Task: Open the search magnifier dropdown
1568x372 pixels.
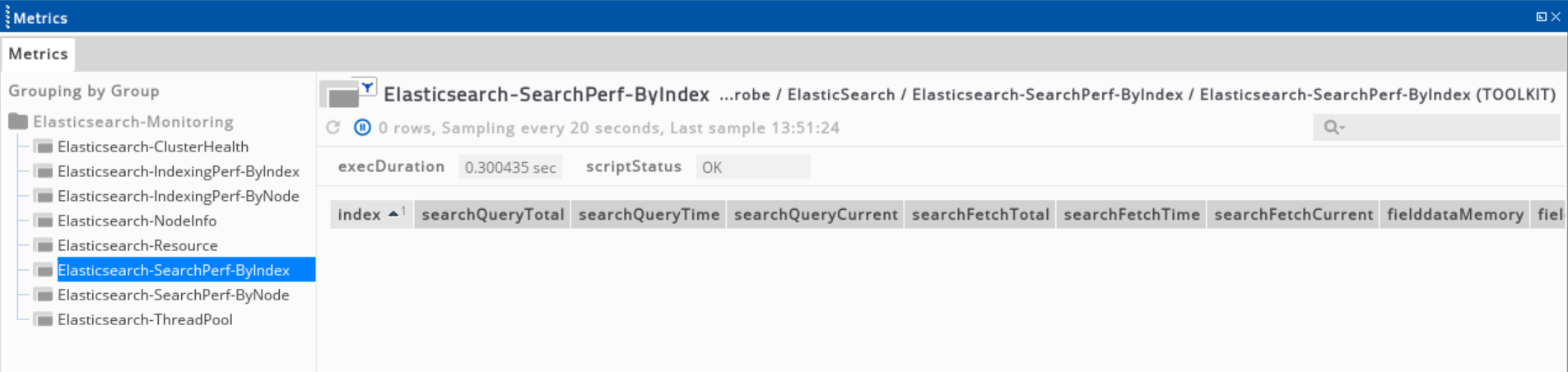Action: (x=1333, y=128)
